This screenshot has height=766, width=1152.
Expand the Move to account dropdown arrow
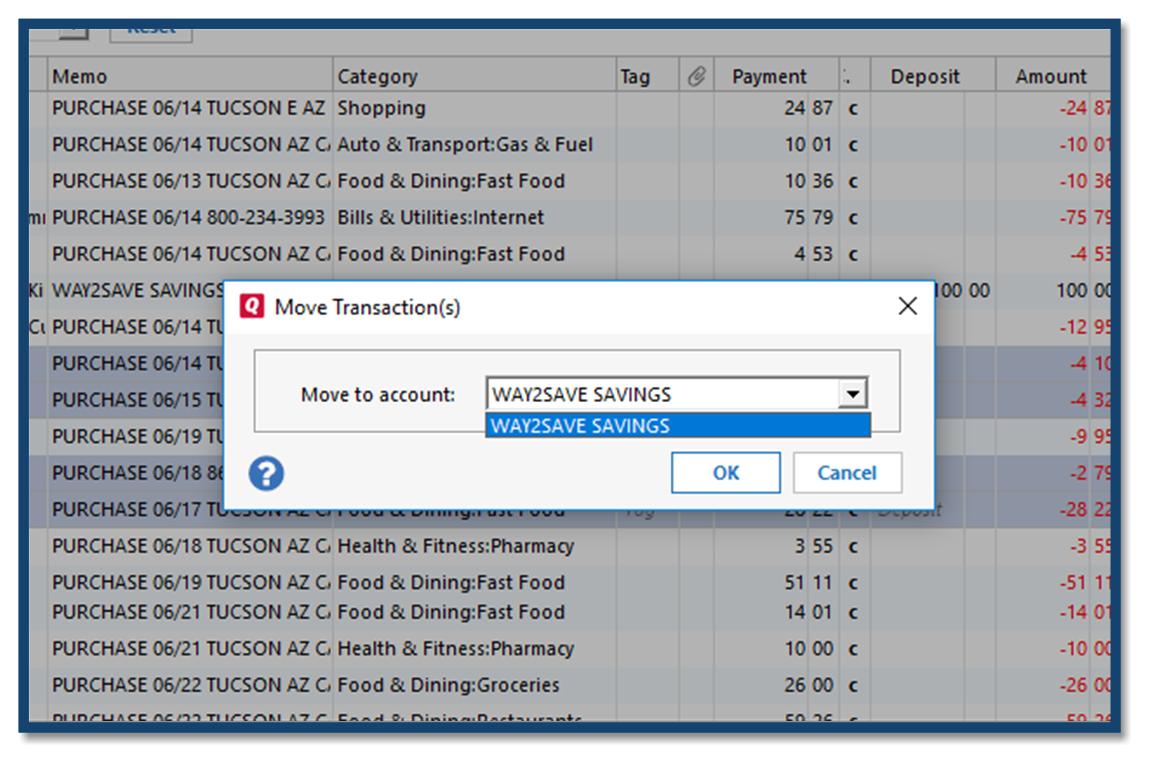pyautogui.click(x=852, y=394)
